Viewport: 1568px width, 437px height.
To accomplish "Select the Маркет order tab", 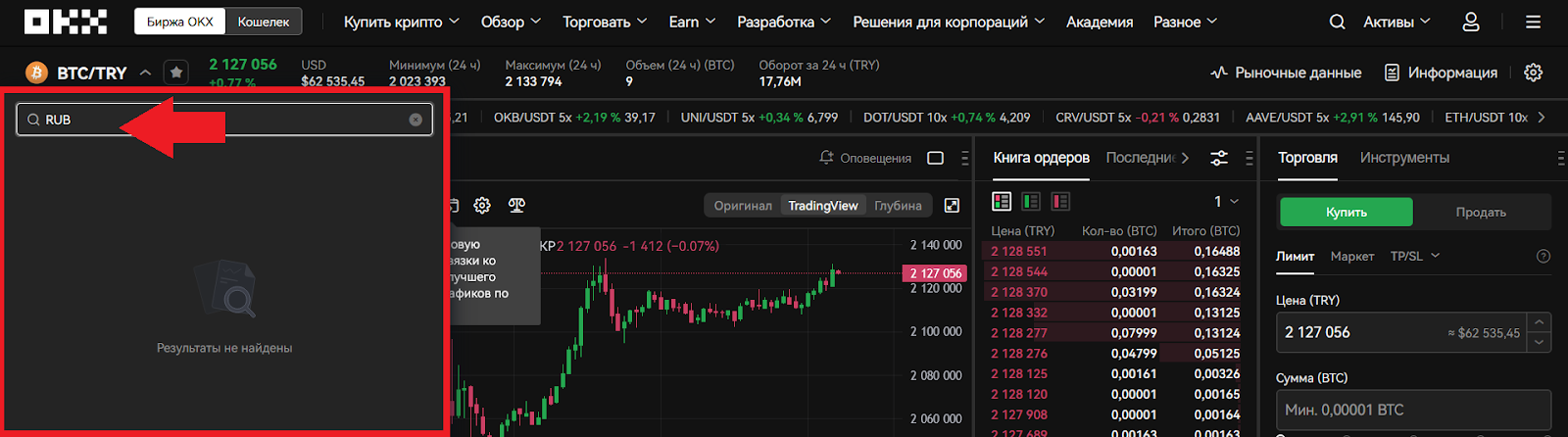I will click(x=1351, y=256).
